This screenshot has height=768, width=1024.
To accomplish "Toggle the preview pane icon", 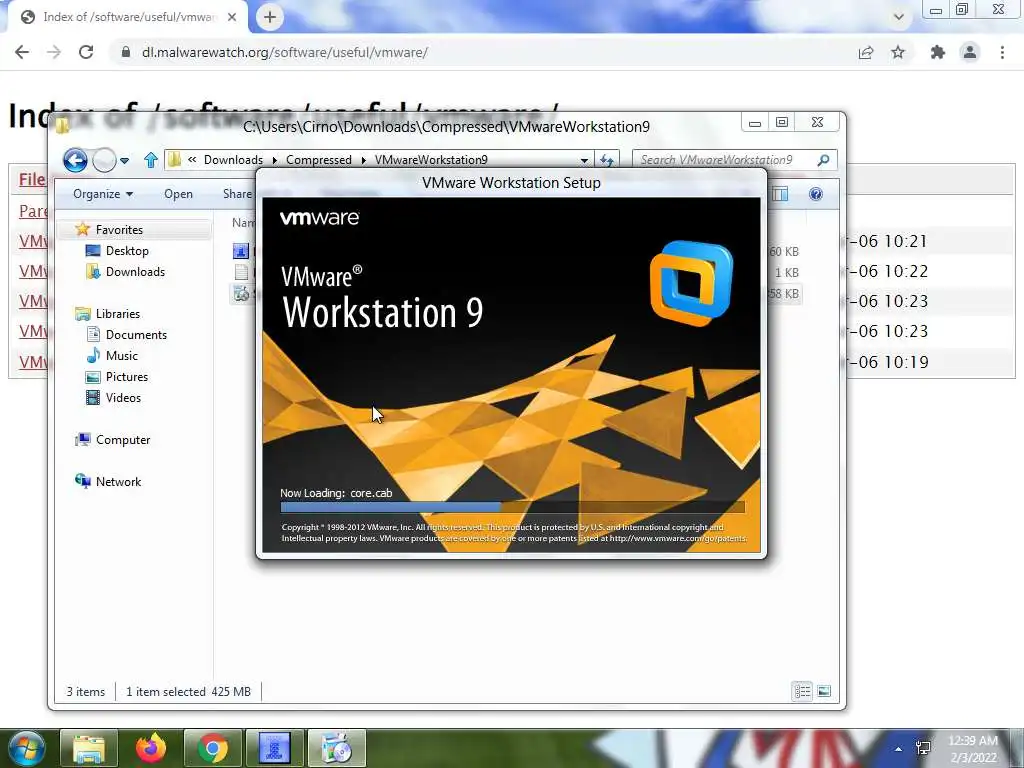I will [780, 194].
